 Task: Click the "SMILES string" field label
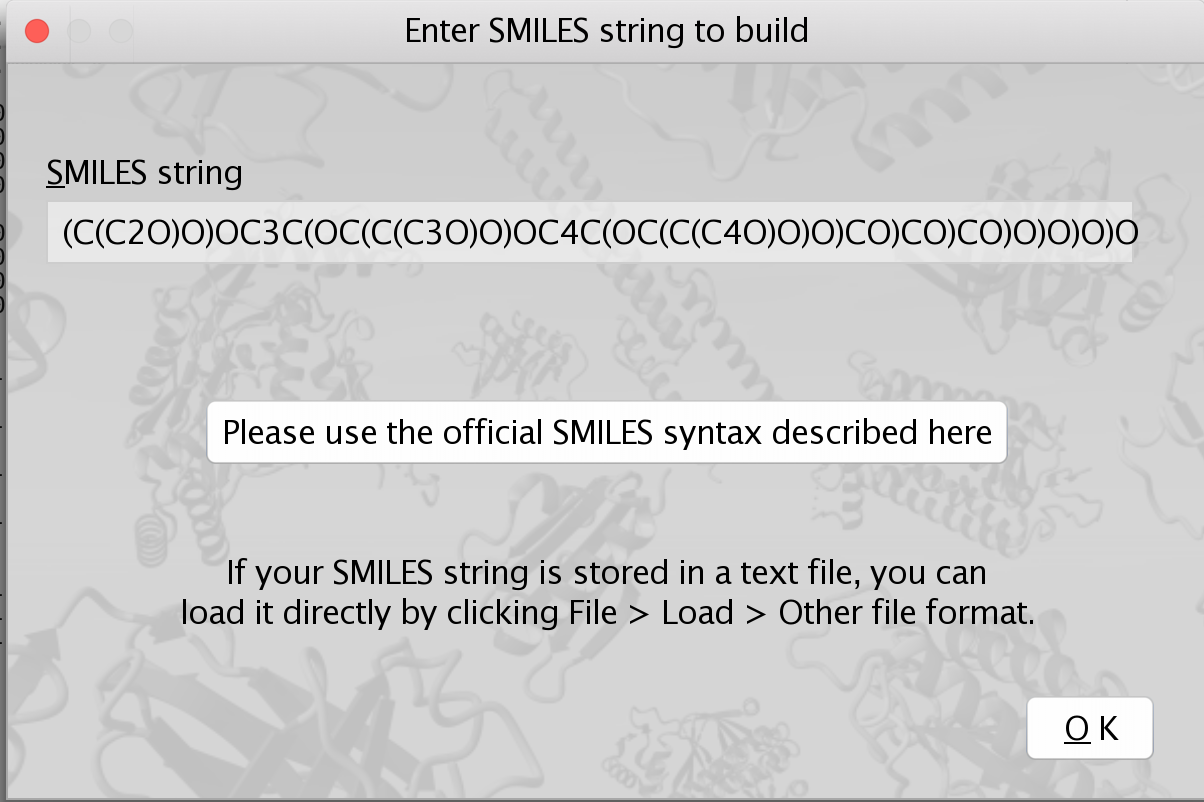tap(145, 173)
